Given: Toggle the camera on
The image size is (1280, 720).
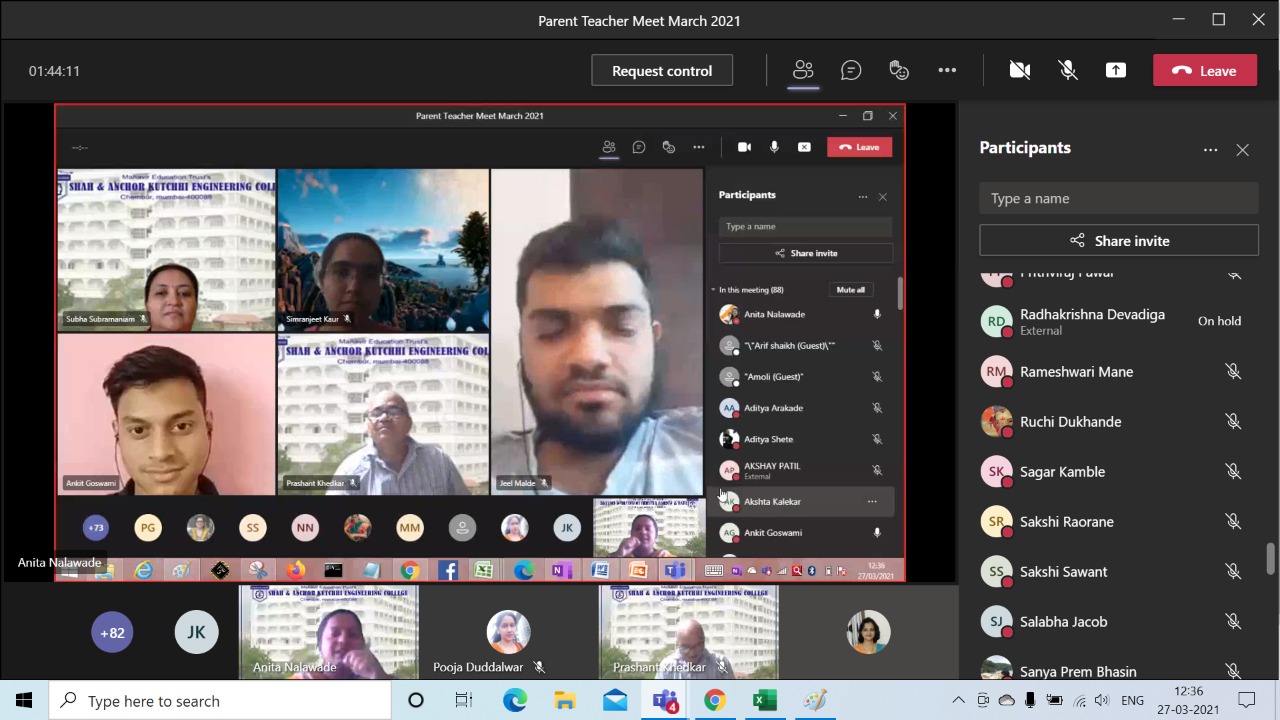Looking at the screenshot, I should tap(1019, 70).
